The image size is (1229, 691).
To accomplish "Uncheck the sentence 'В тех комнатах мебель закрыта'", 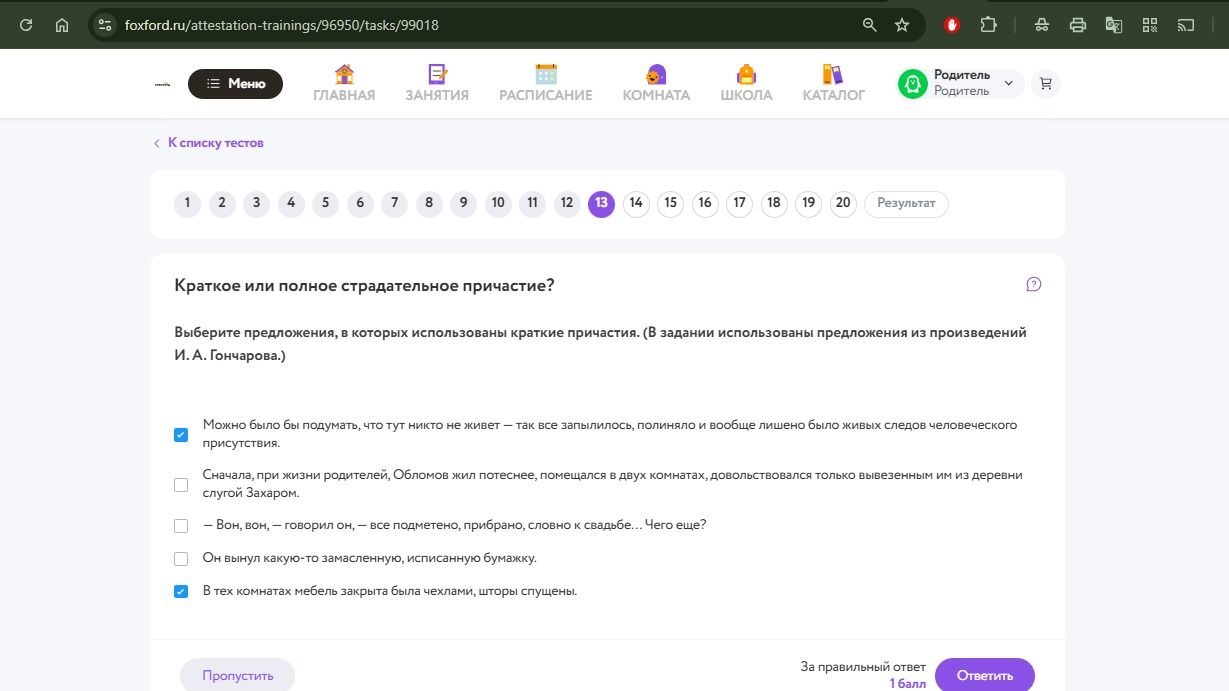I will [181, 592].
